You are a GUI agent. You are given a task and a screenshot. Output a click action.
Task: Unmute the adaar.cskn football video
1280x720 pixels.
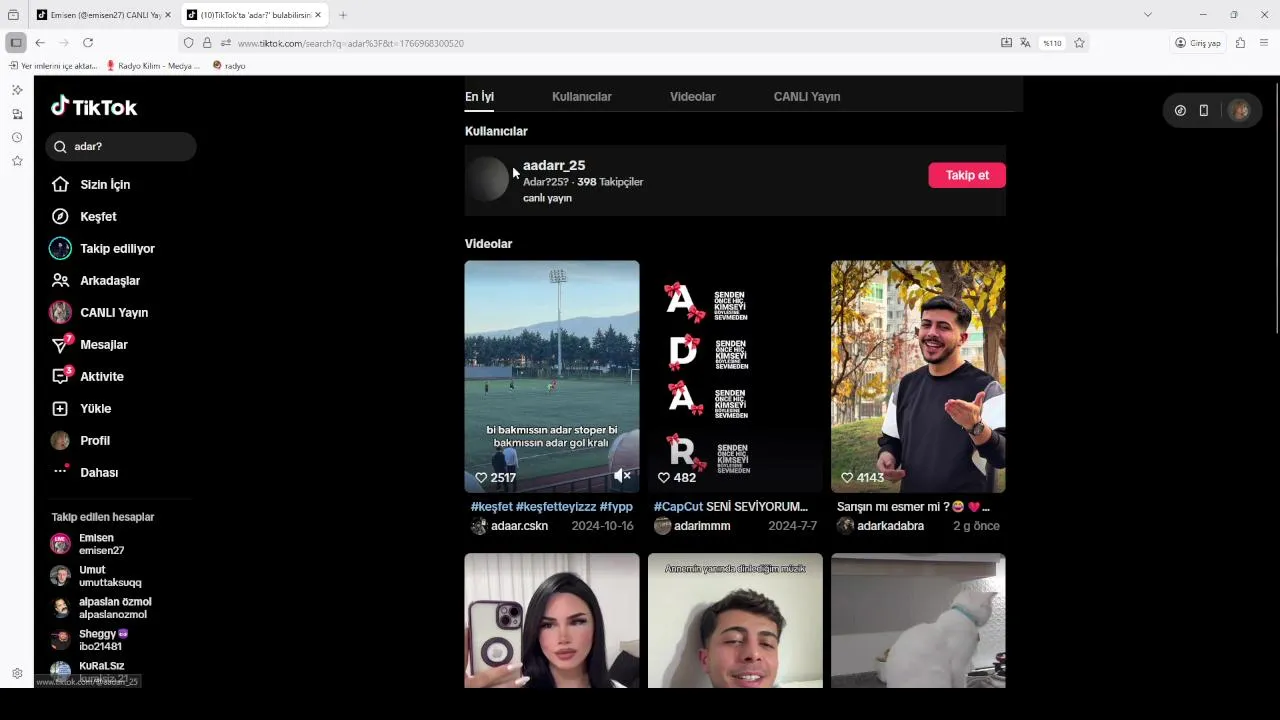(622, 476)
